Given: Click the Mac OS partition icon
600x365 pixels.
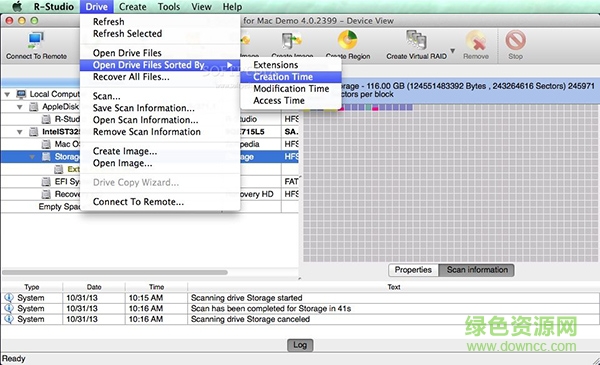Looking at the screenshot, I should click(46, 144).
